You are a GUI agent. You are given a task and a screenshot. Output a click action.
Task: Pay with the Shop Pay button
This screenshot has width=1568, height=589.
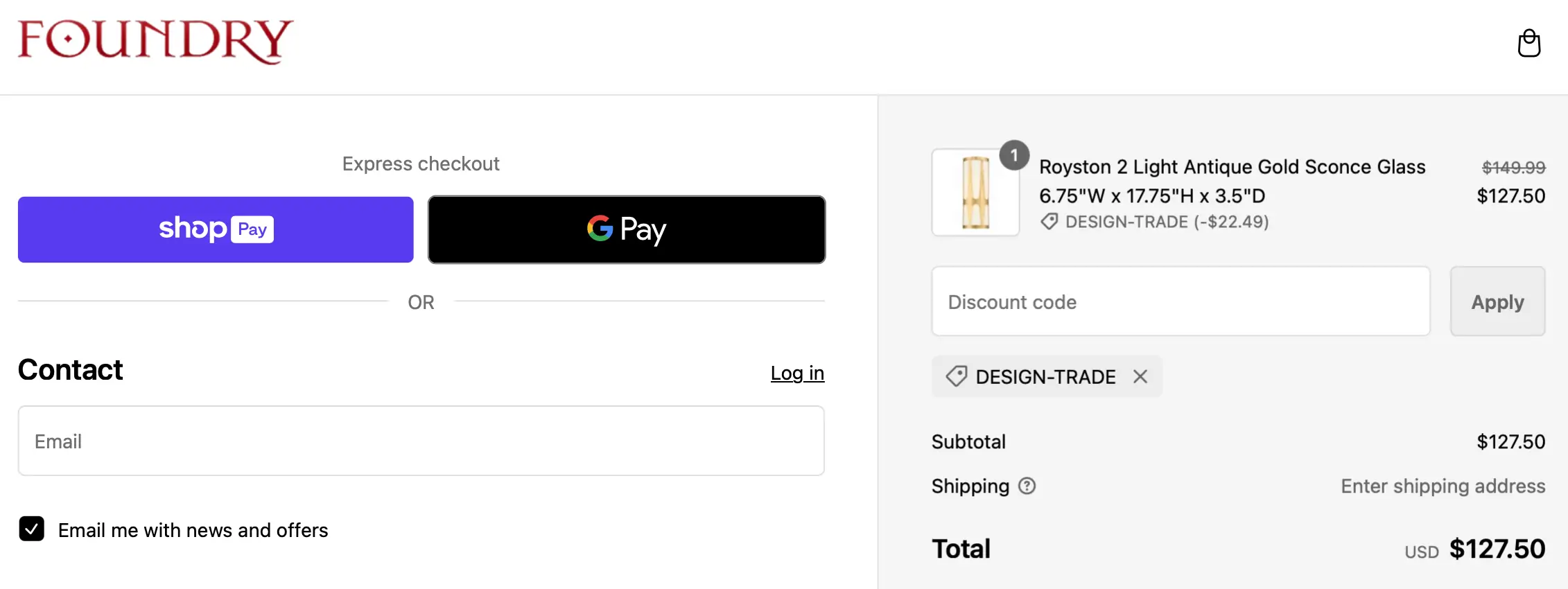click(216, 229)
